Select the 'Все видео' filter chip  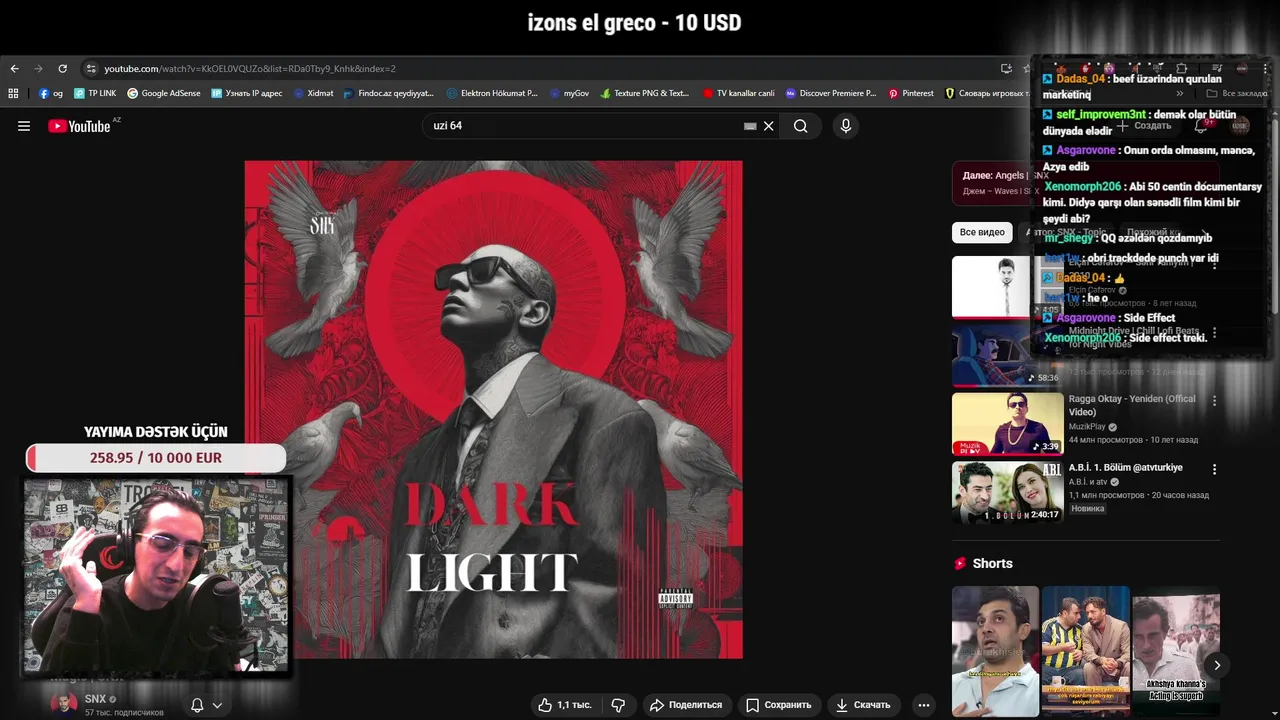982,232
